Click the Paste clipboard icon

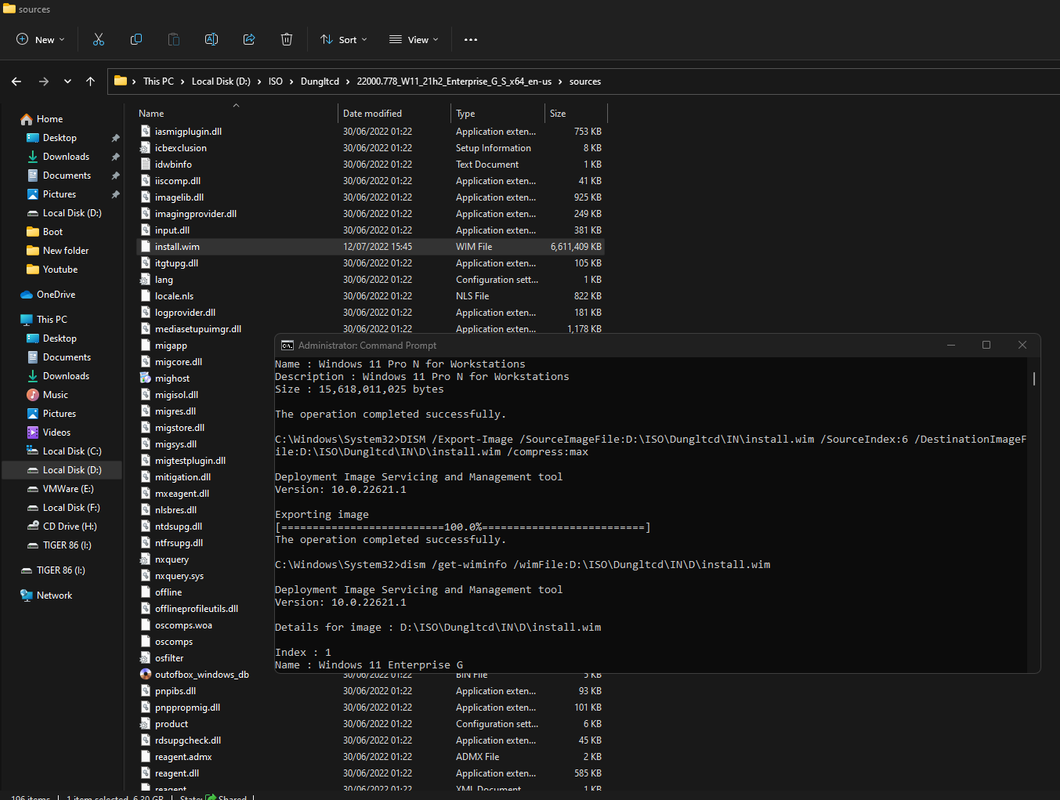pyautogui.click(x=174, y=39)
